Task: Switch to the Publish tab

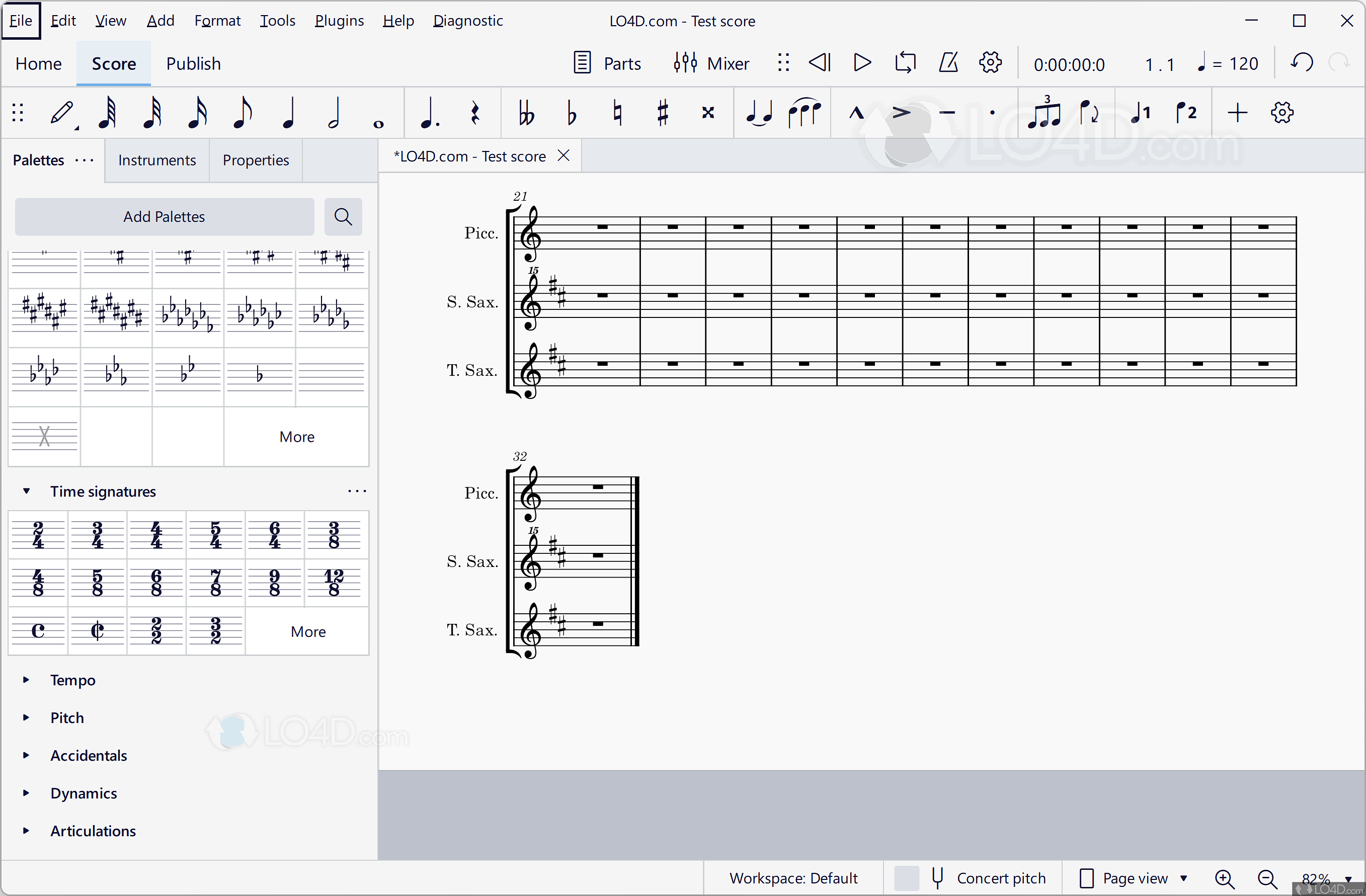Action: pyautogui.click(x=193, y=63)
